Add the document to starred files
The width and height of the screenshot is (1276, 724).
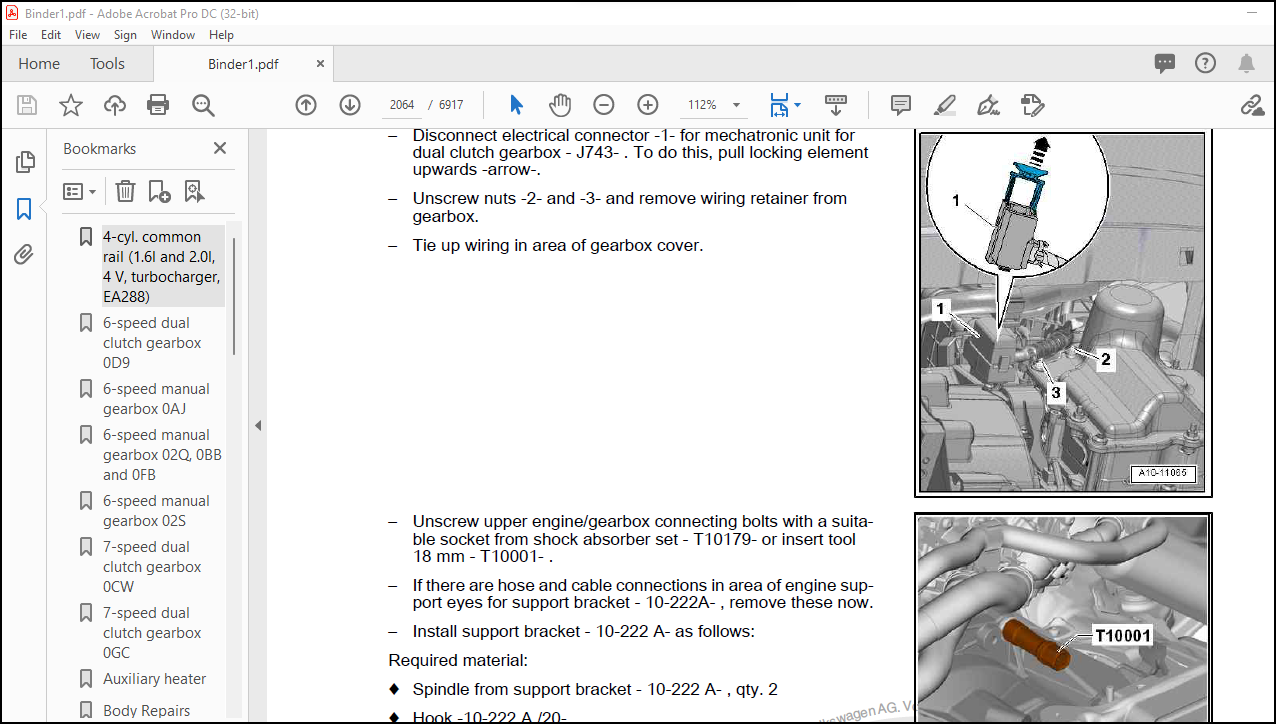tap(71, 105)
